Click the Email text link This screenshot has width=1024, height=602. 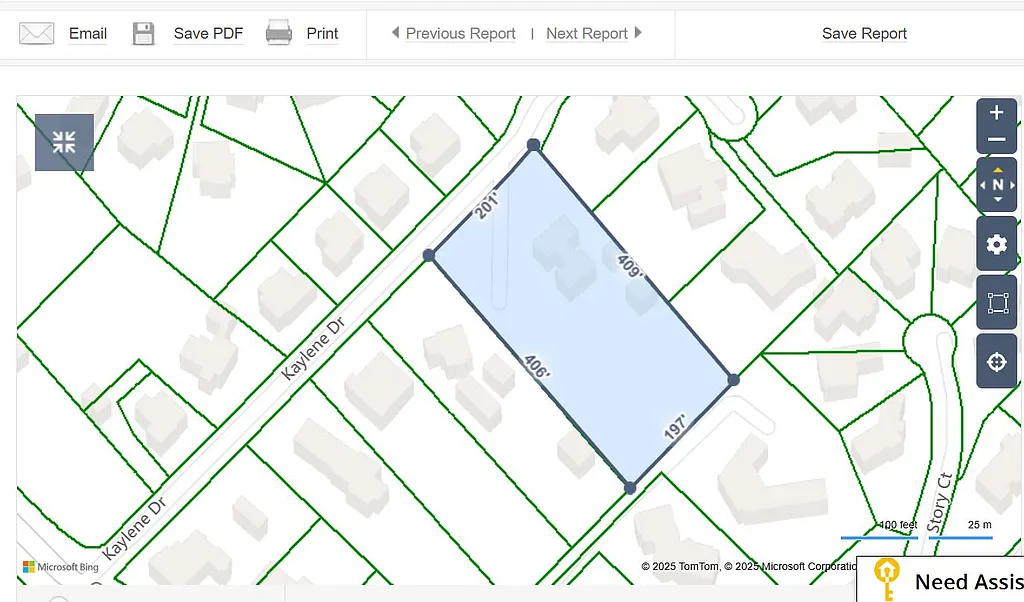[88, 34]
